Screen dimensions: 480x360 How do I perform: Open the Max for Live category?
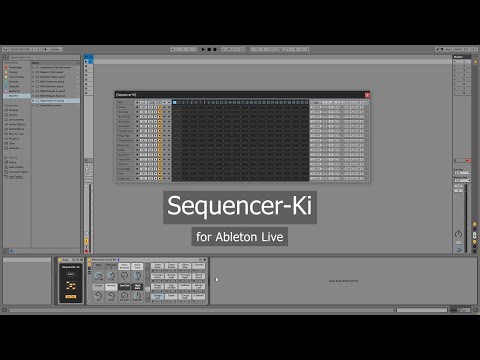[15, 134]
